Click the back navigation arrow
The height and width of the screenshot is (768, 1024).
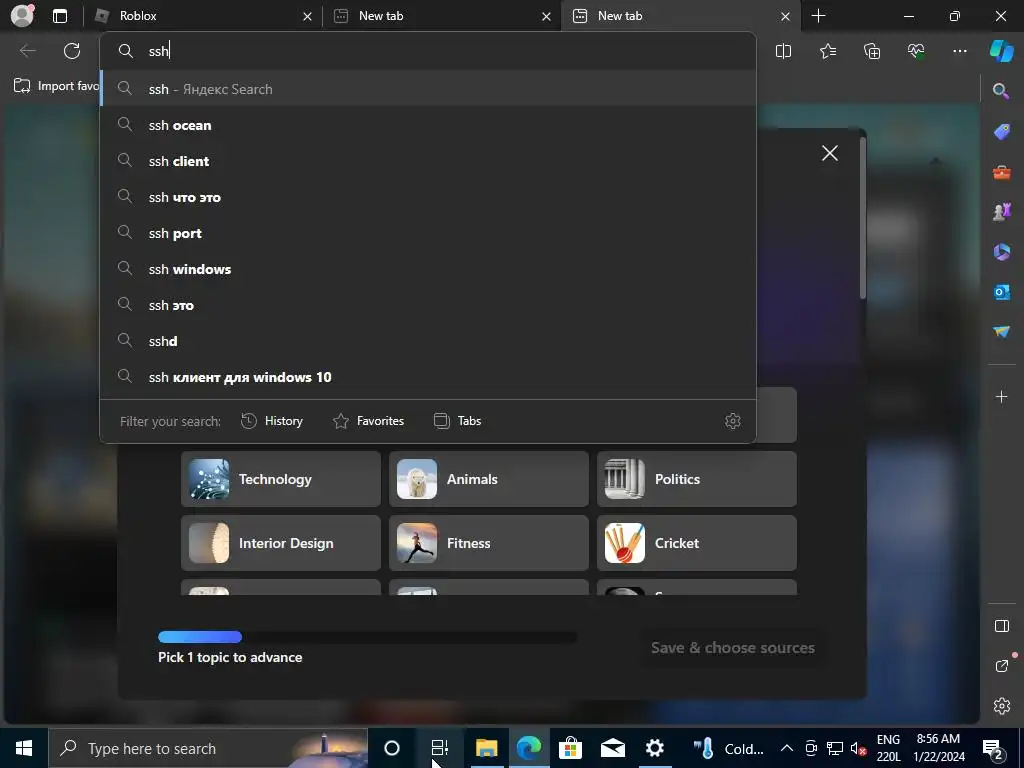pos(27,51)
